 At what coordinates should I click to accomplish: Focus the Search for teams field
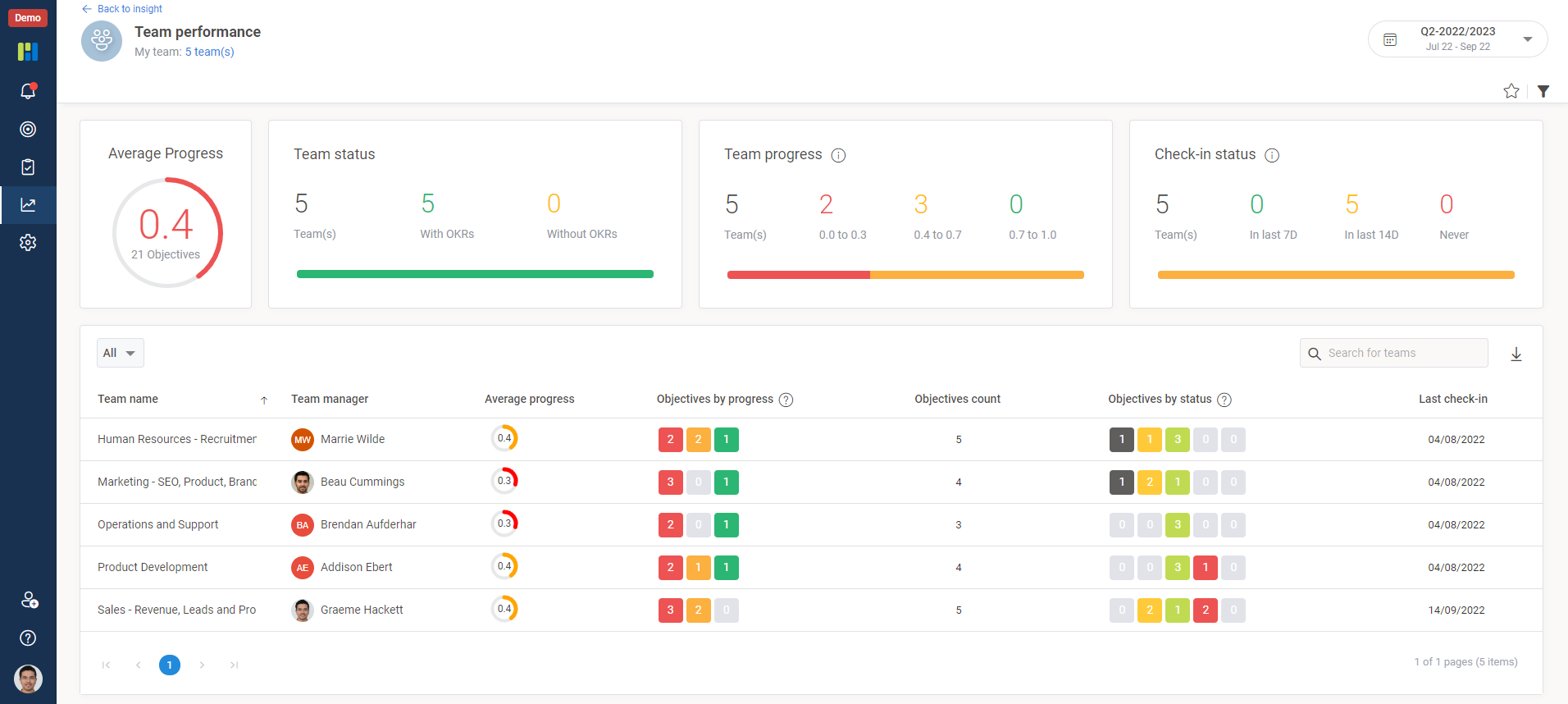coord(1394,353)
